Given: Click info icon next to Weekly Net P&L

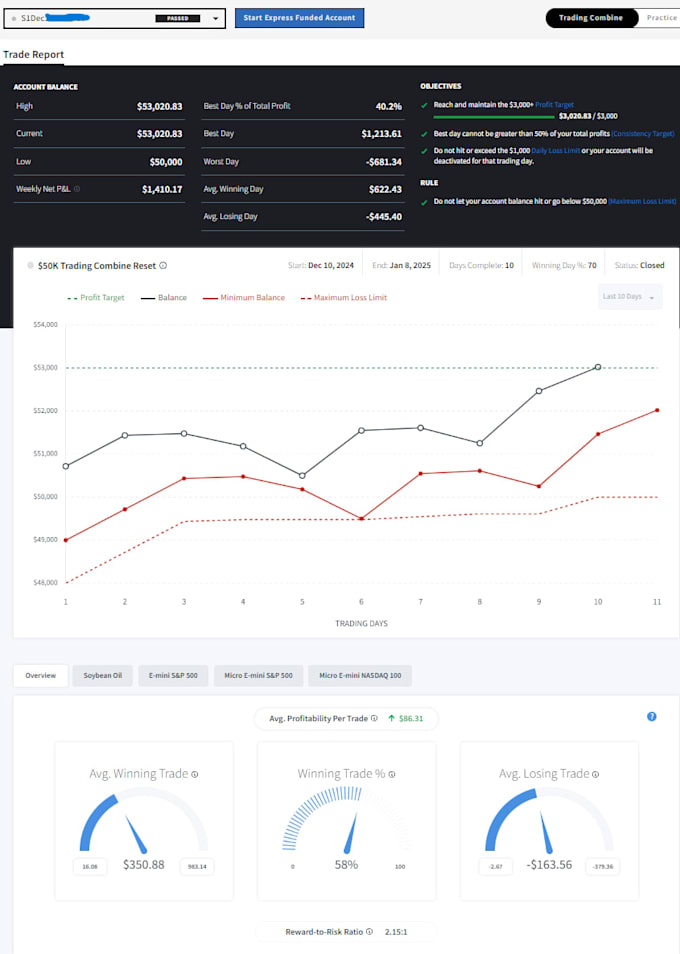Looking at the screenshot, I should pos(77,189).
